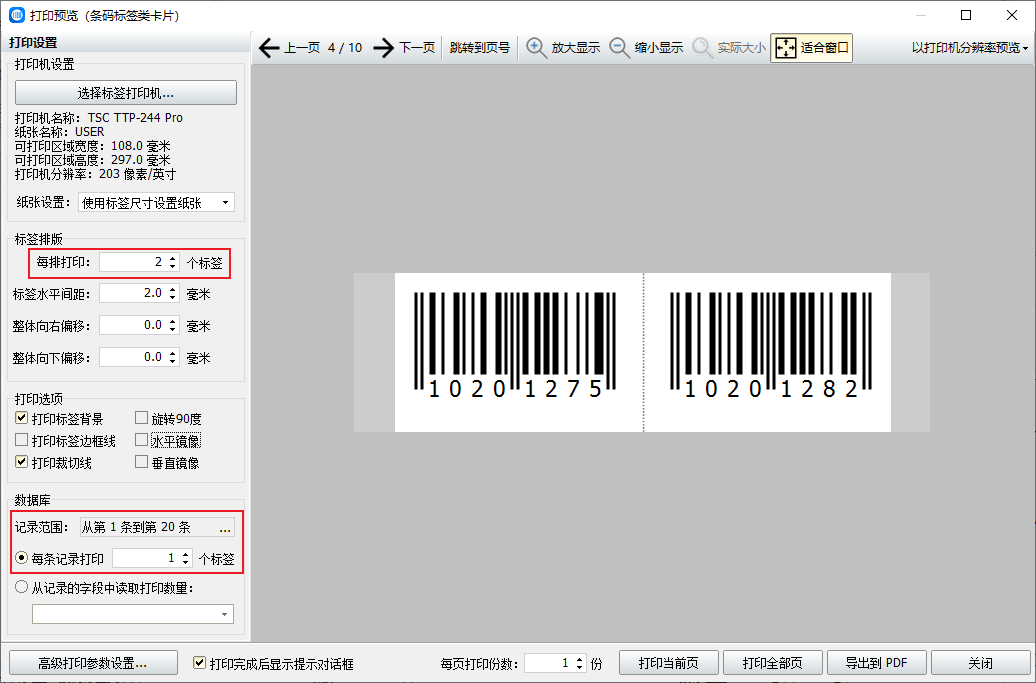Enable 打印标签边框线 checkbox

point(22,440)
